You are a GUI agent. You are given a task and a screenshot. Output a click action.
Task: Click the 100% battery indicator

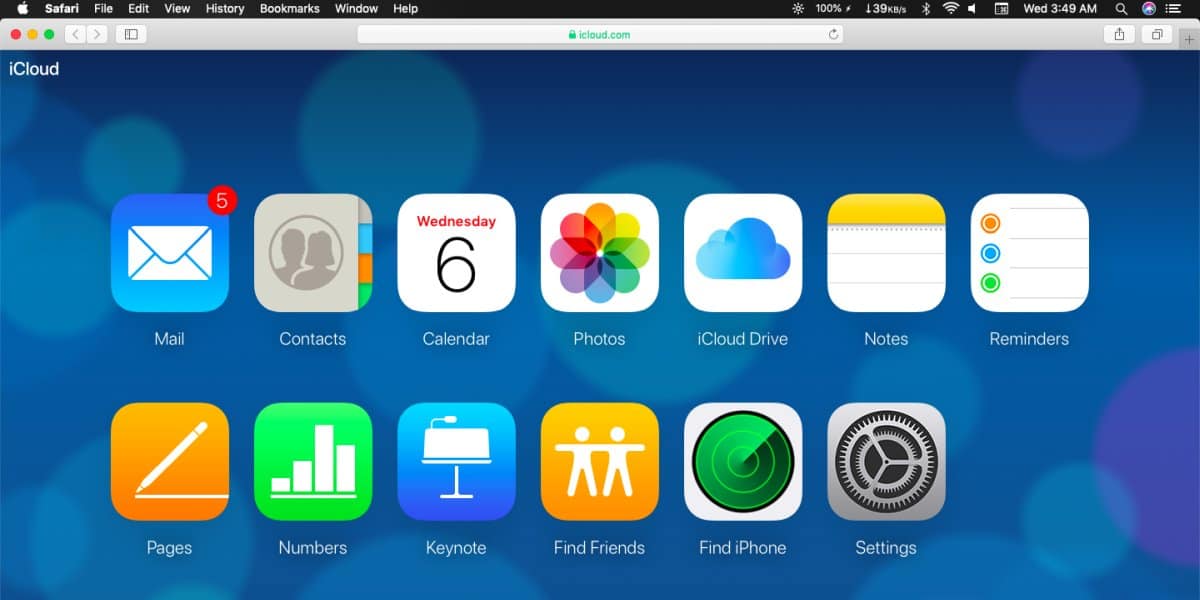coord(832,8)
